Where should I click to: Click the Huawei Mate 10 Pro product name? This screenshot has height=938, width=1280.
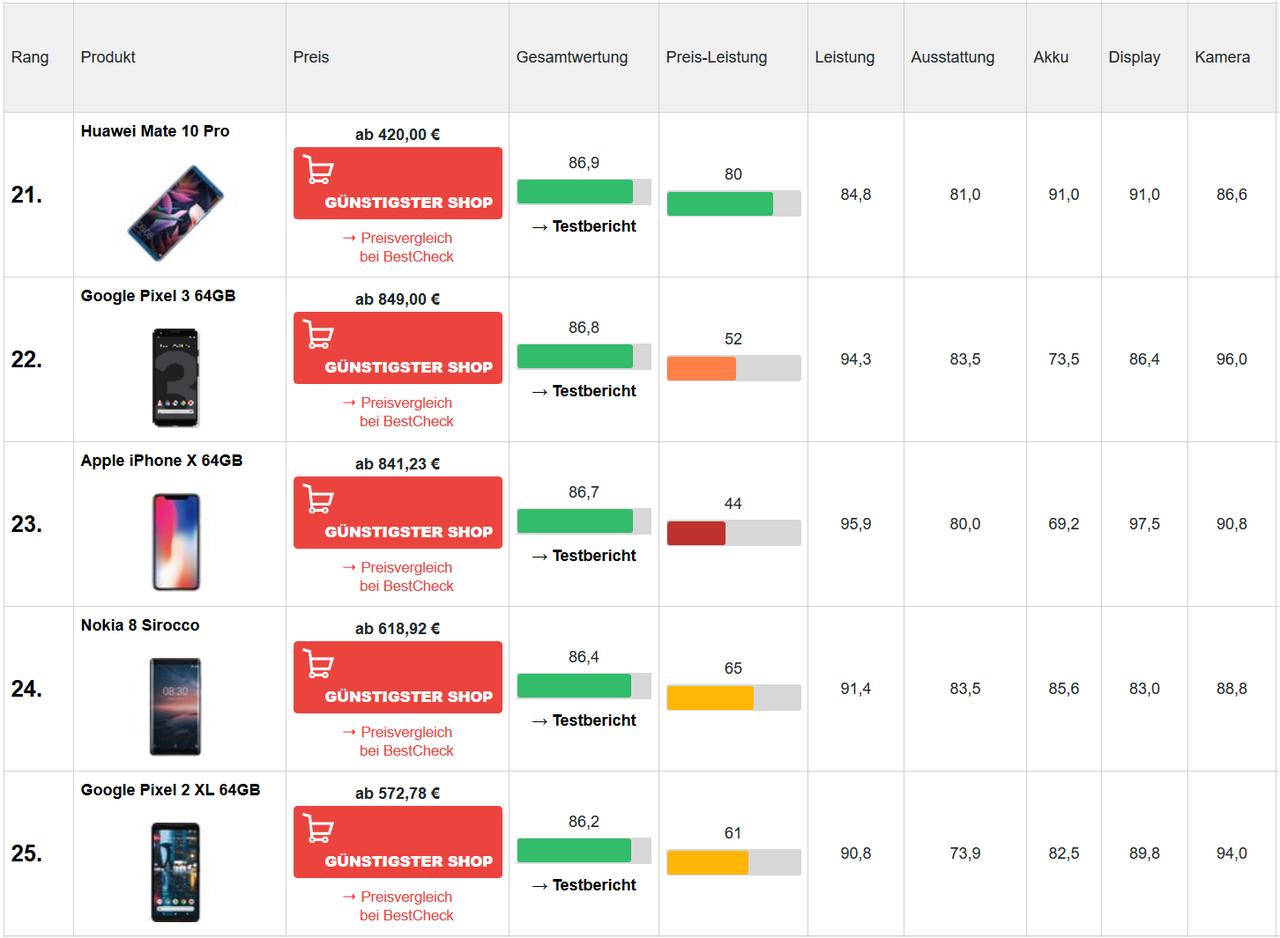[155, 131]
